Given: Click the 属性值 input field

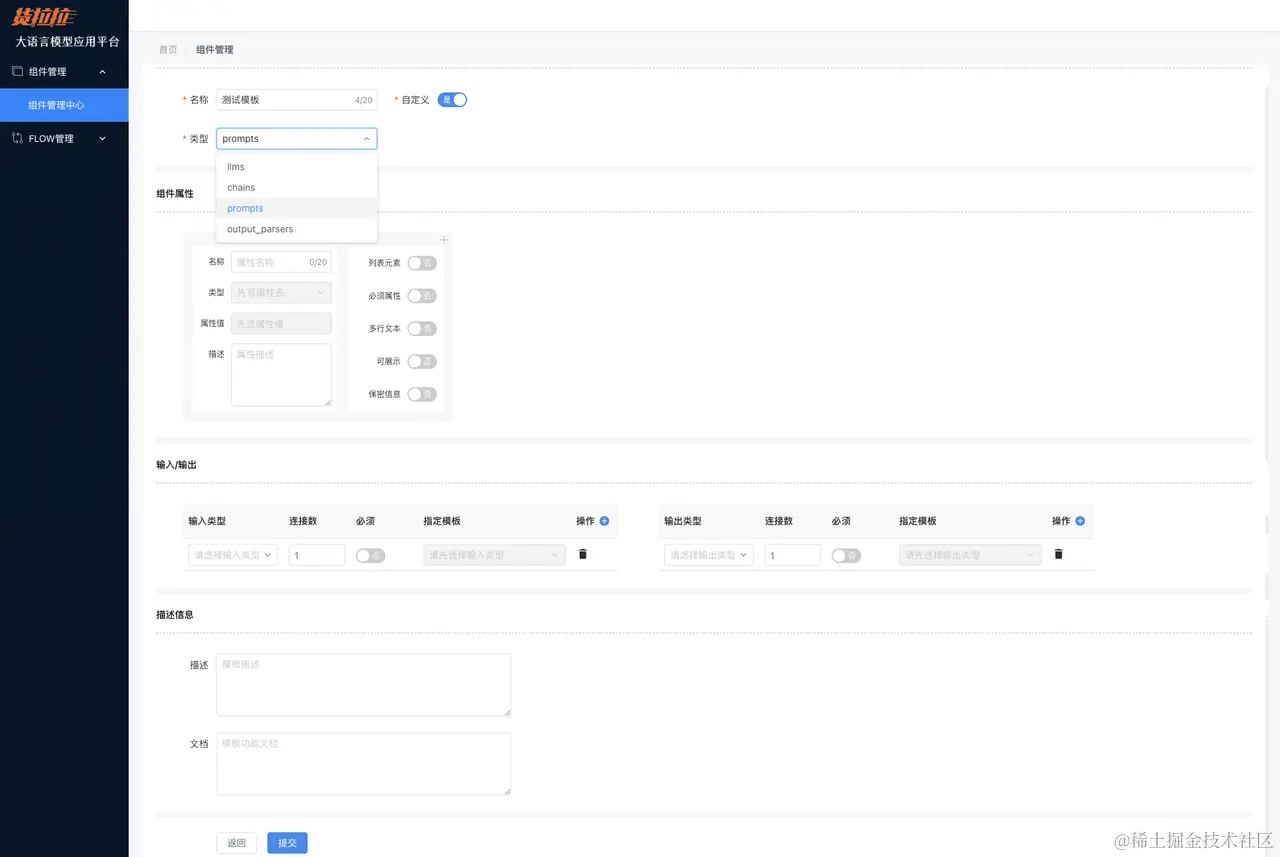Looking at the screenshot, I should click(281, 323).
